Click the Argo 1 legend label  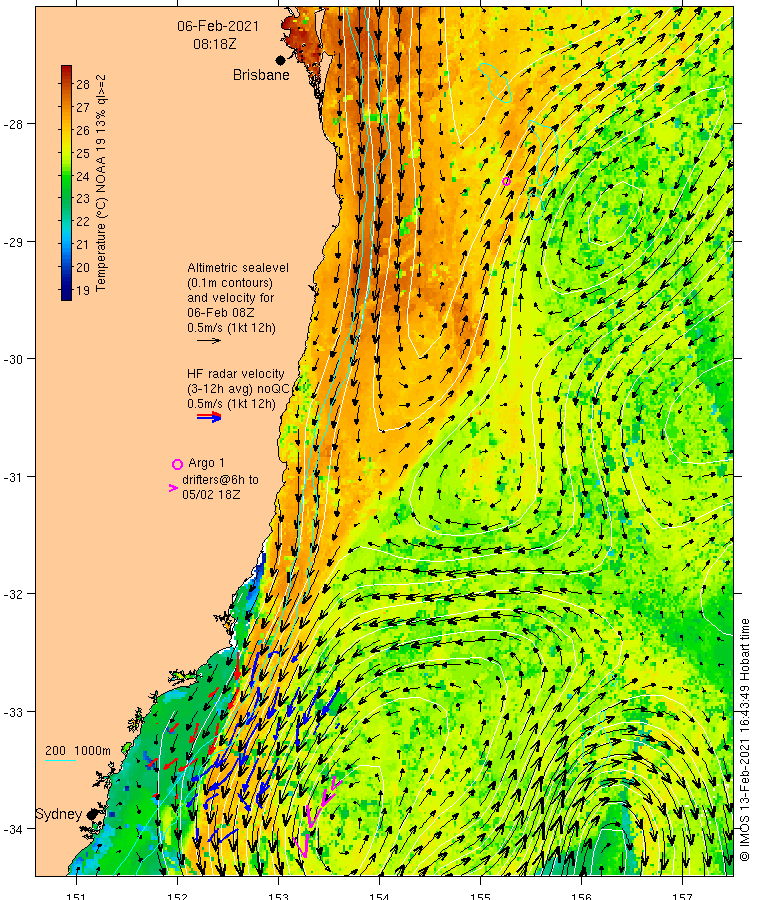tap(207, 463)
